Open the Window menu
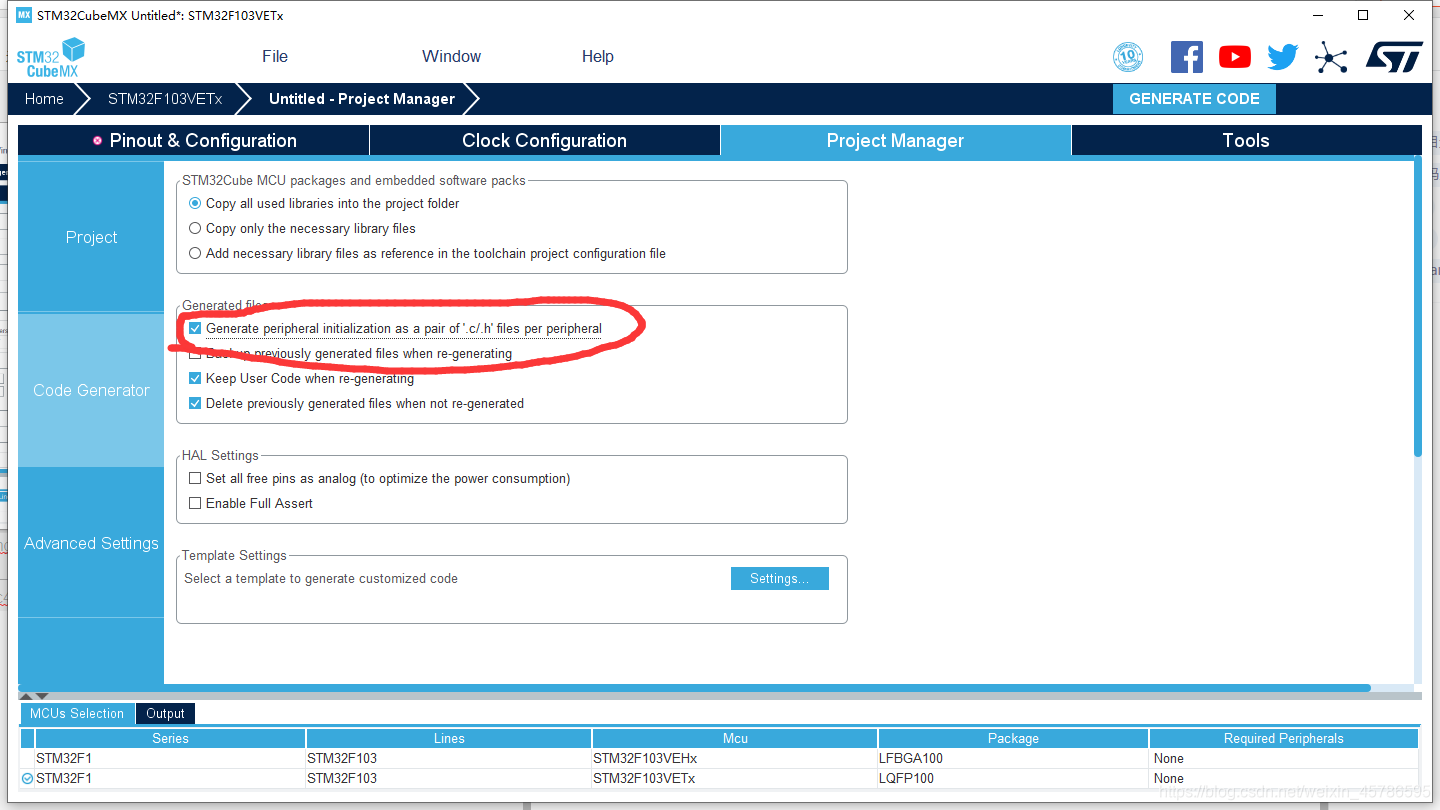The image size is (1440, 810). click(x=451, y=56)
